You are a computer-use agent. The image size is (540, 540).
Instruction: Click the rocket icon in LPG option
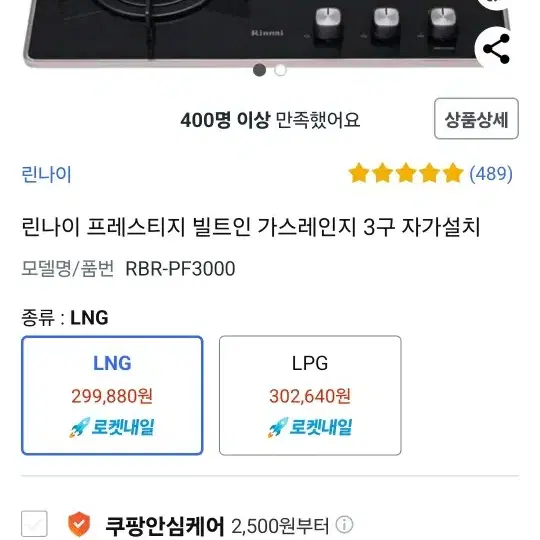tap(278, 427)
